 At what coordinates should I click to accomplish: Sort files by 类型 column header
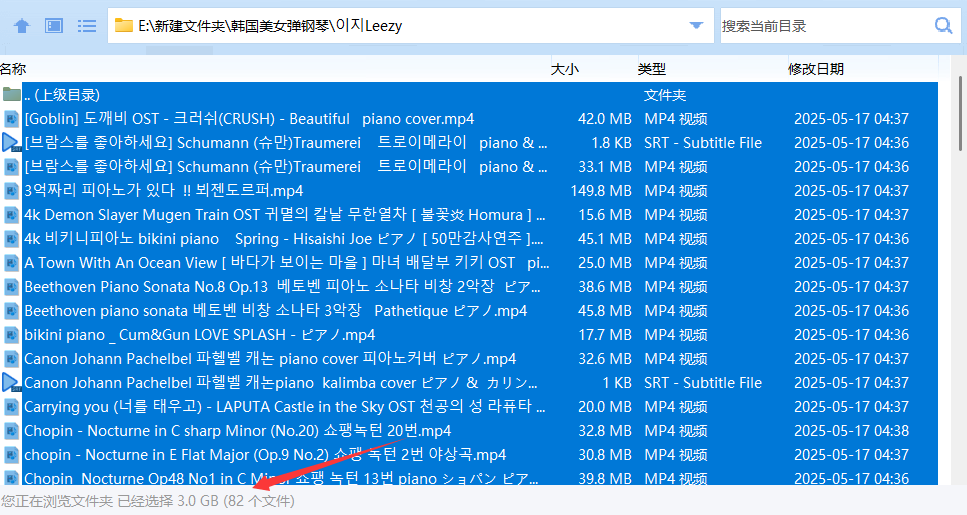(x=652, y=69)
